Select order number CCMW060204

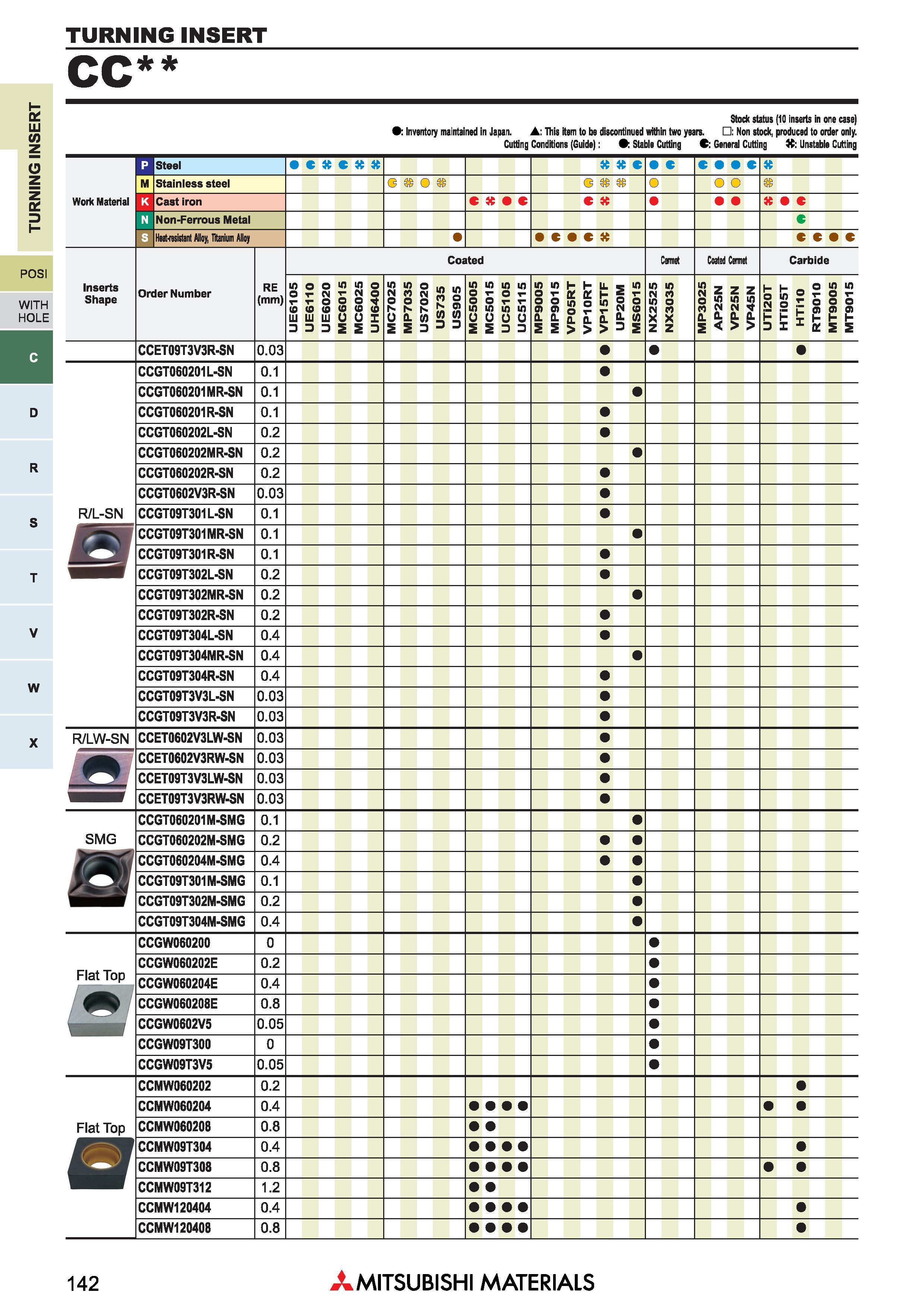coord(174,1106)
